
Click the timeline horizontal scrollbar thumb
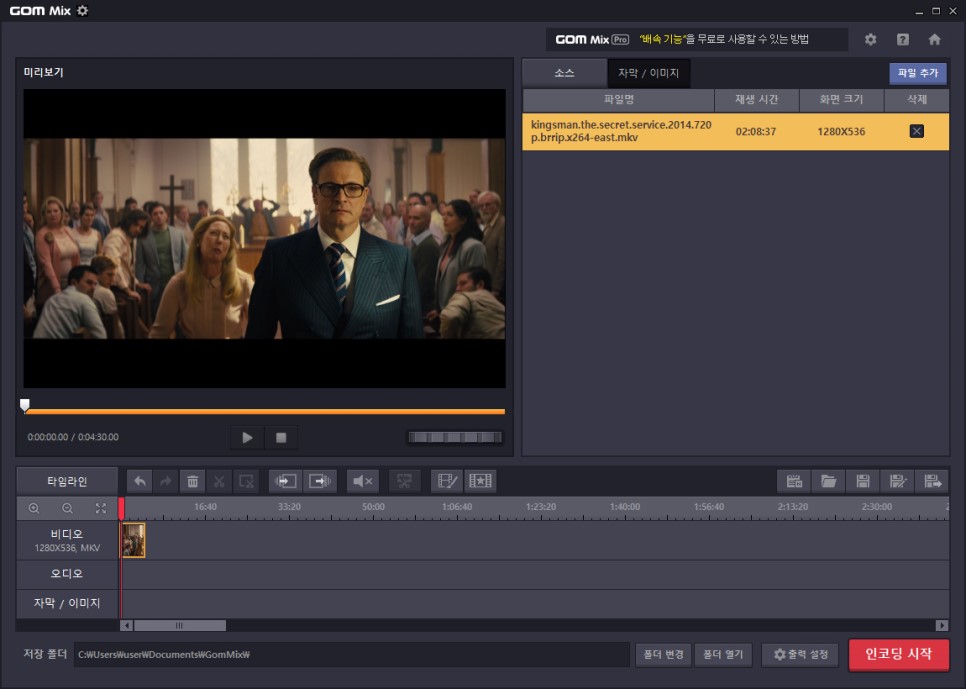click(180, 626)
